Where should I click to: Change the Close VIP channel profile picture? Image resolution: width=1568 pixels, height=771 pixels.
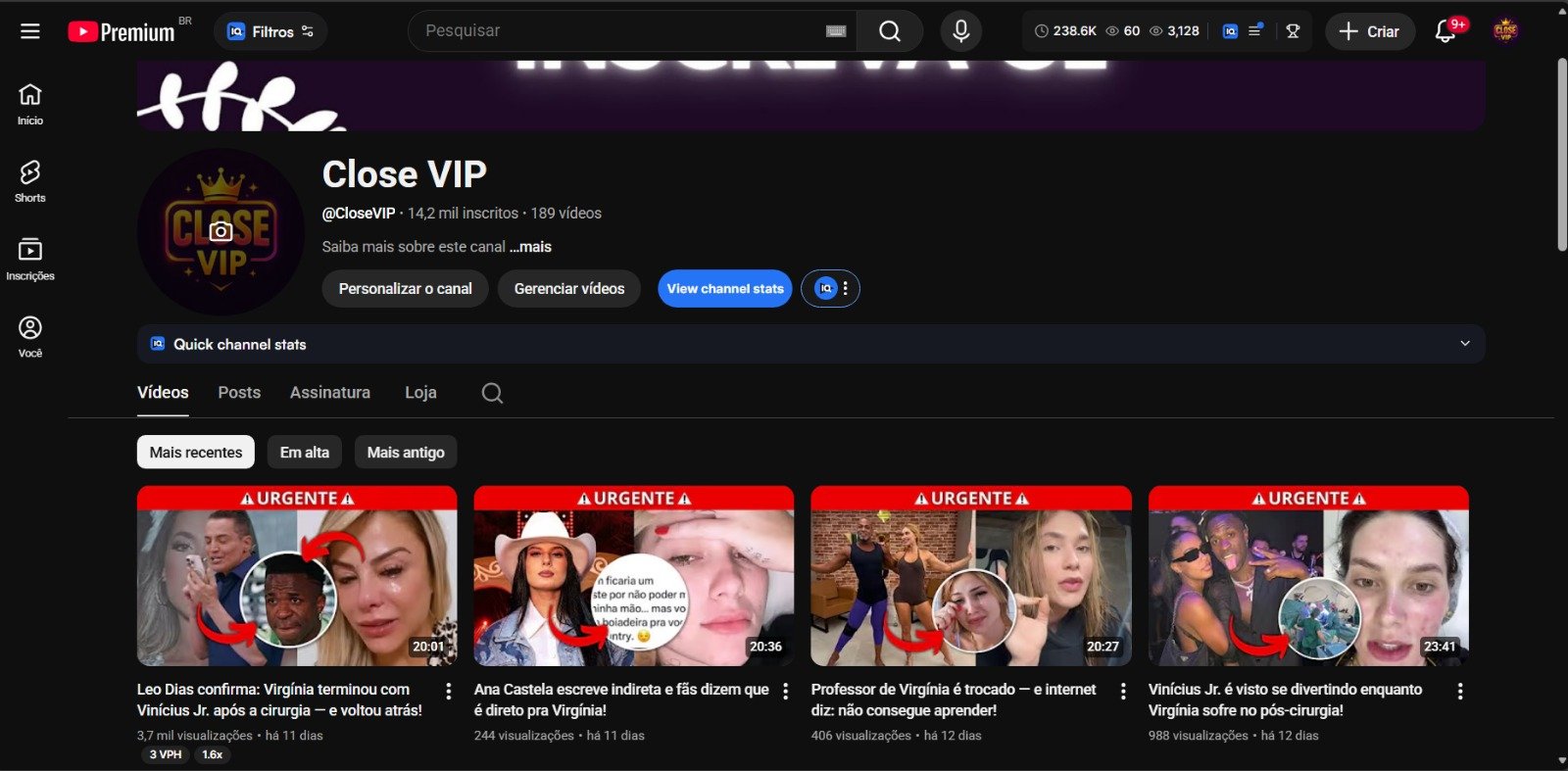(220, 232)
